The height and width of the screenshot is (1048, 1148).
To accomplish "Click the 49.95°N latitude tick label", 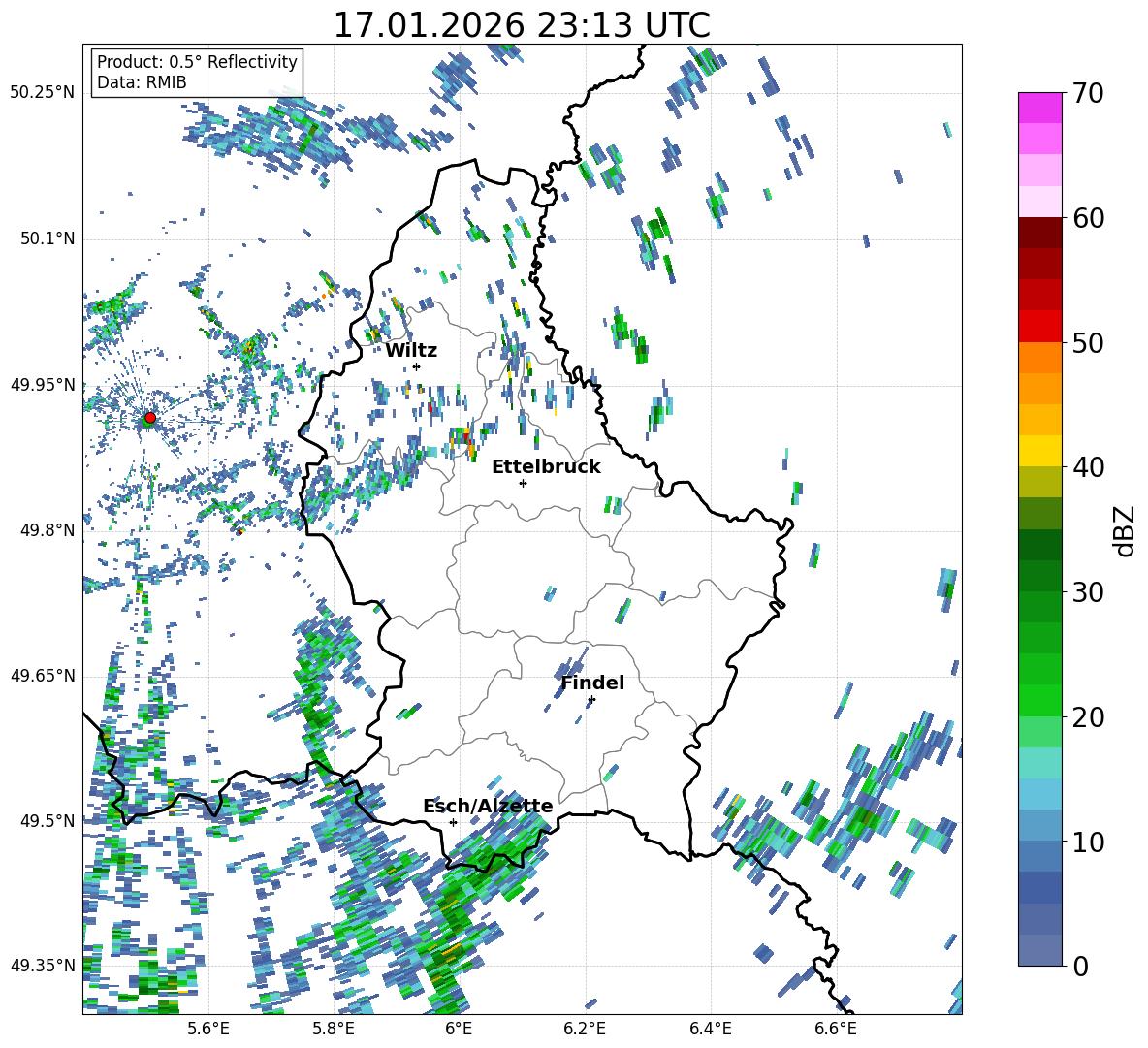I will [42, 385].
